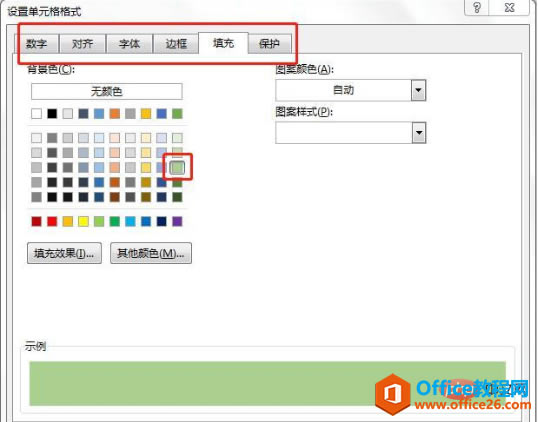538x422 pixels.
Task: Expand the 图案颜色 dropdown arrow
Action: point(418,90)
